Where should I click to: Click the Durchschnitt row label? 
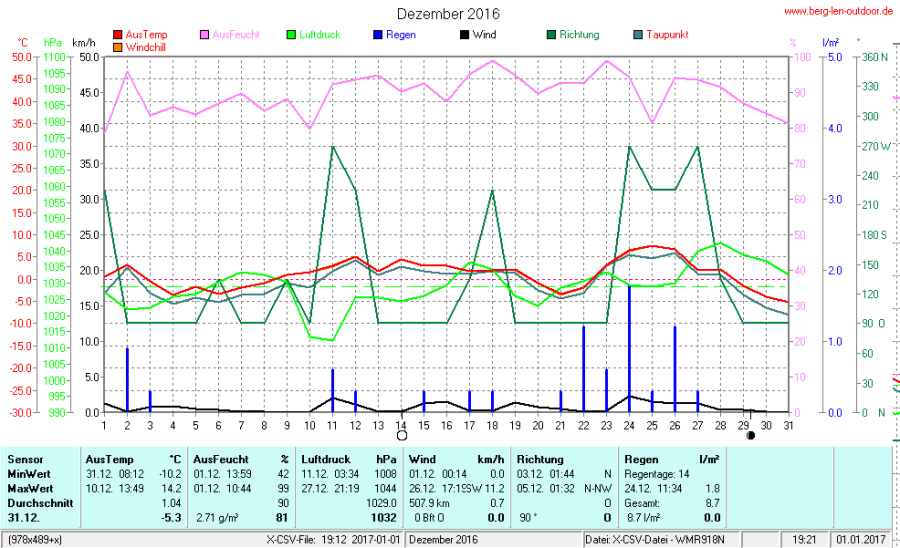36,502
